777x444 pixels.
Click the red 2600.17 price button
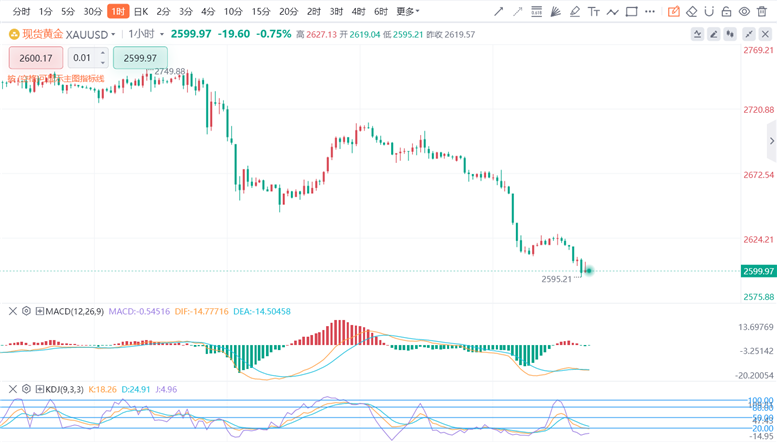click(36, 58)
